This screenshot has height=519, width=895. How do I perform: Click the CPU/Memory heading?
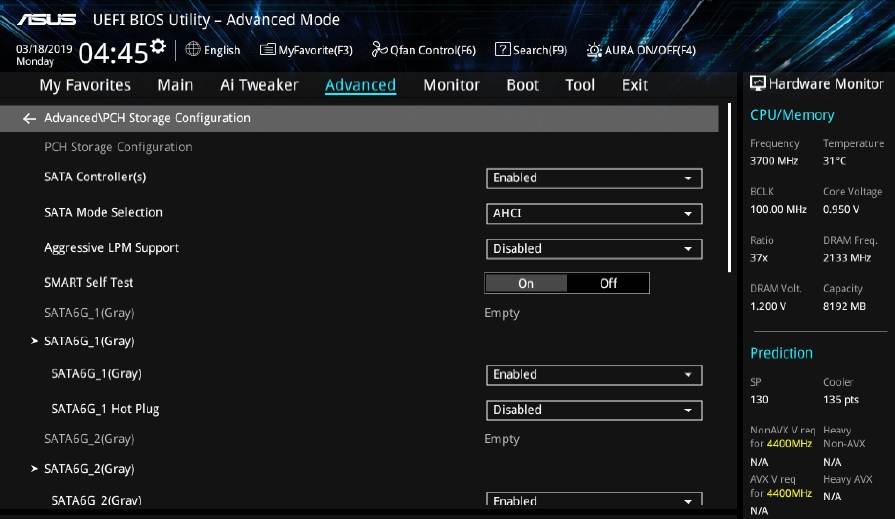[792, 115]
